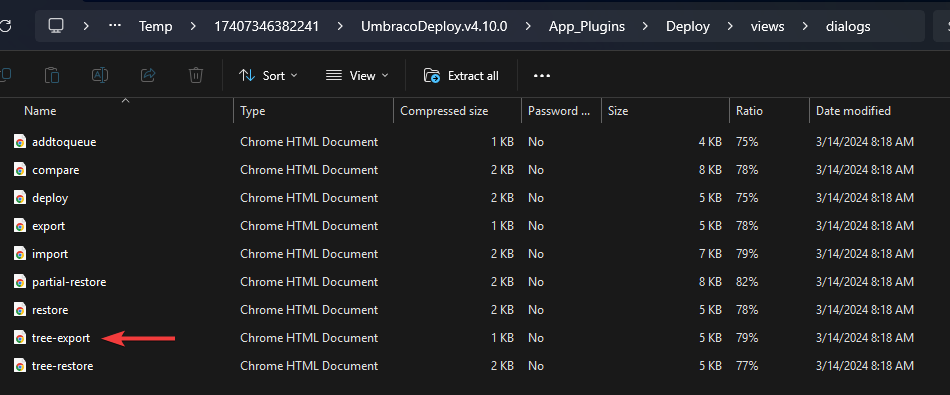Click Chrome icon of tree-export file
Viewport: 950px width, 395px height.
point(20,338)
